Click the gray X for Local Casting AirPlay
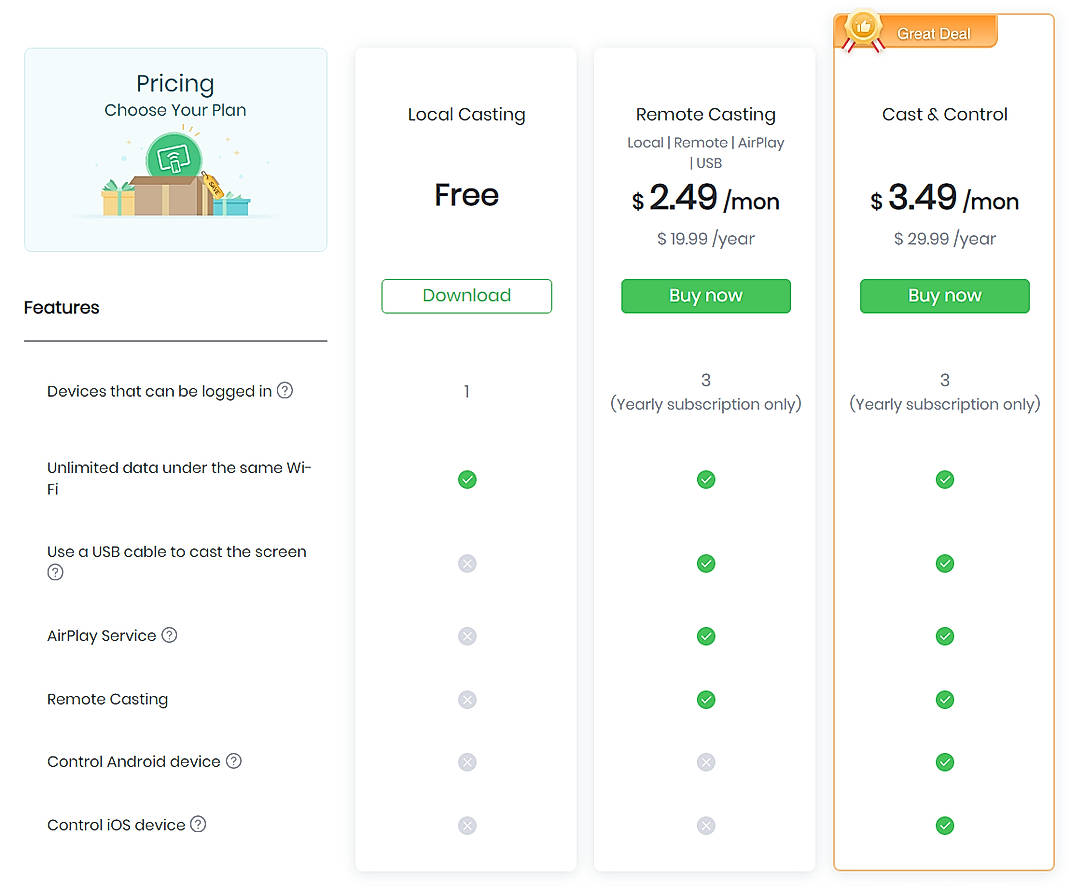Screen dimensions: 1070x891 coord(466,636)
